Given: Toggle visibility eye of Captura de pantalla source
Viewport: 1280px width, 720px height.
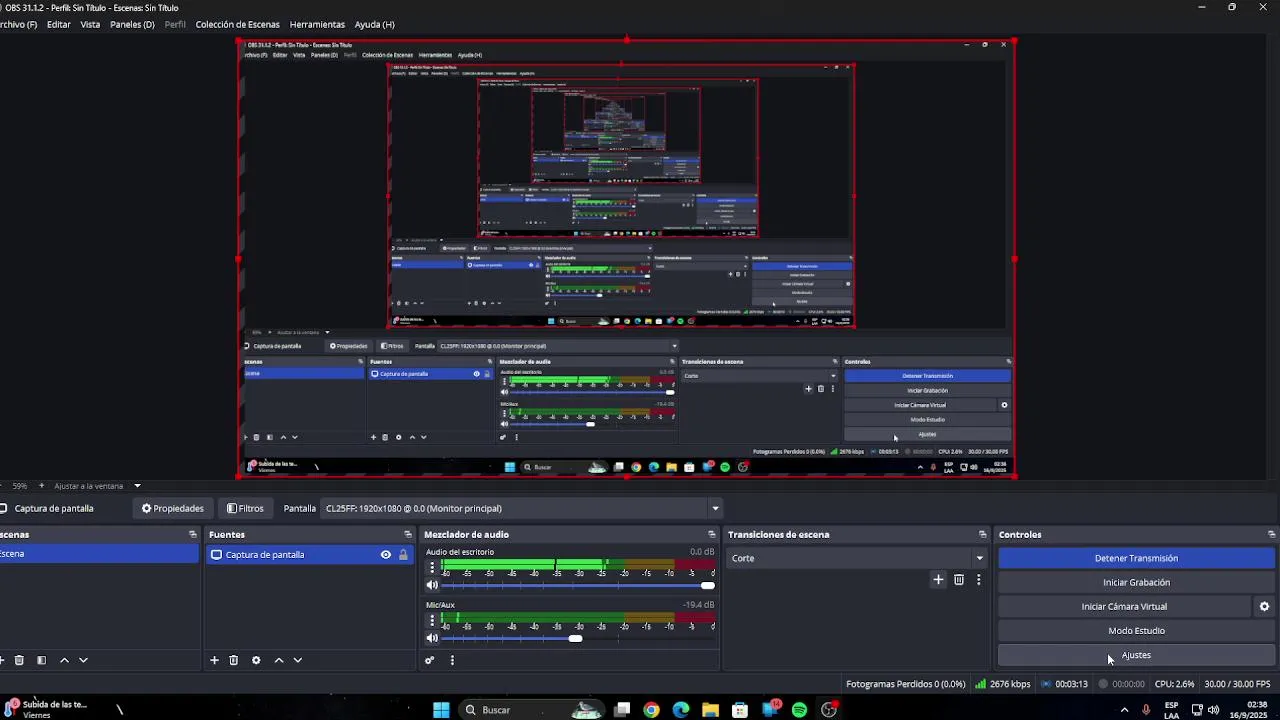Looking at the screenshot, I should (x=386, y=555).
